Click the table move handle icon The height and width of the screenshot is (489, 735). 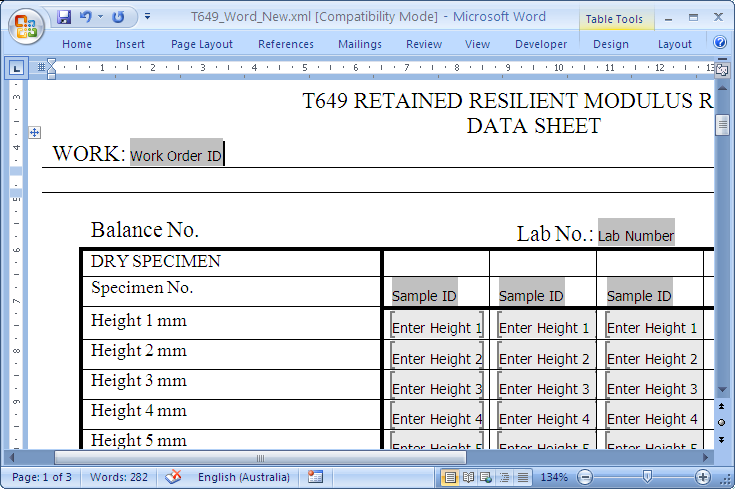click(x=34, y=132)
